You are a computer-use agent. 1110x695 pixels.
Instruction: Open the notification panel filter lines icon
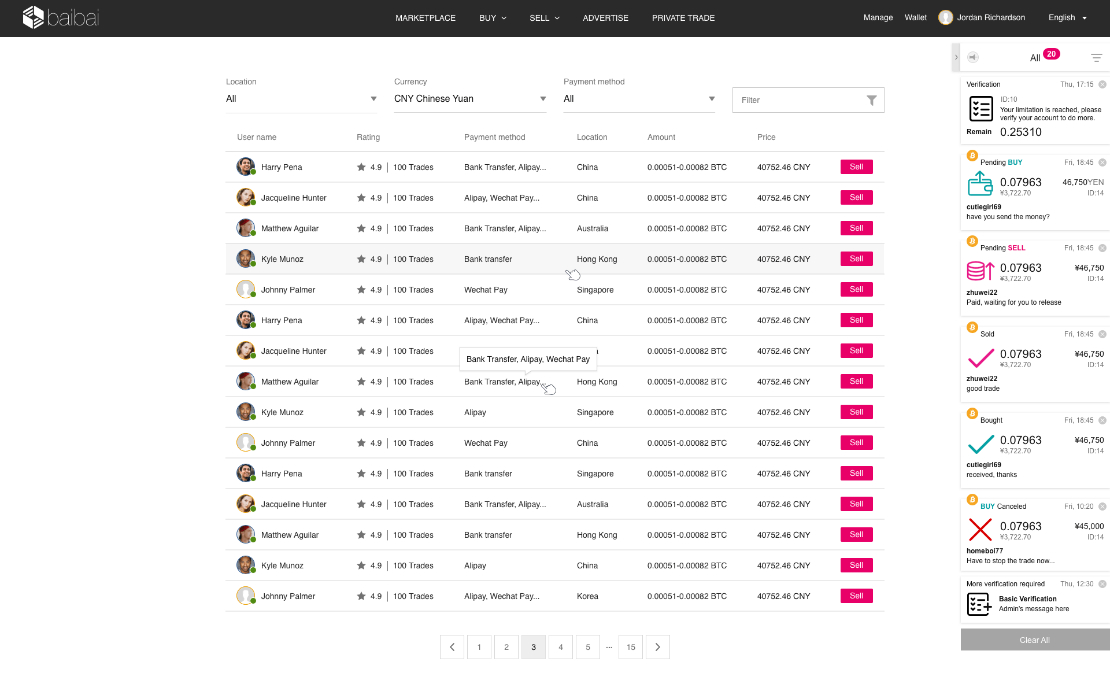(x=1096, y=58)
